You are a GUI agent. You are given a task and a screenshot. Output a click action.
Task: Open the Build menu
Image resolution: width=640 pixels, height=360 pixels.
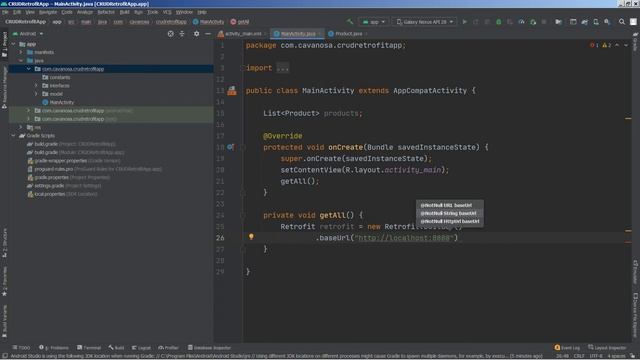pos(124,12)
